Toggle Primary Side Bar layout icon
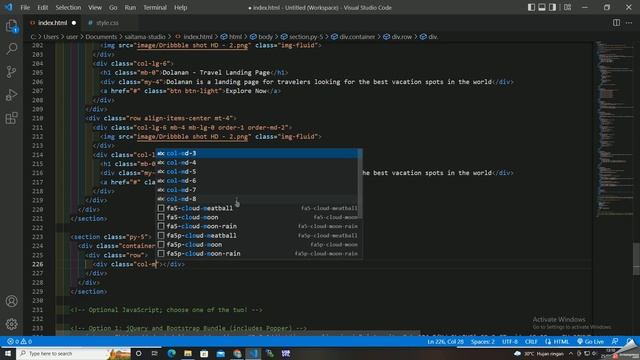The width and height of the screenshot is (640, 360). [x=531, y=7]
